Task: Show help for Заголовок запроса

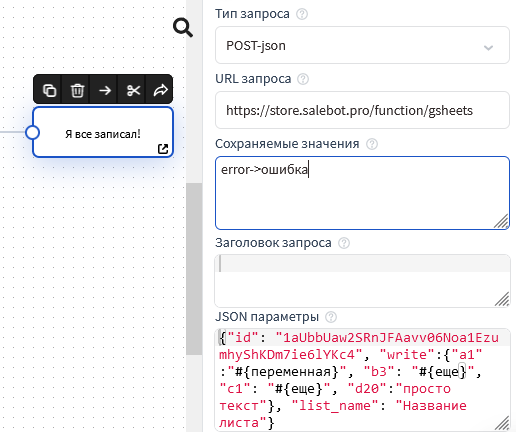Action: click(x=344, y=243)
